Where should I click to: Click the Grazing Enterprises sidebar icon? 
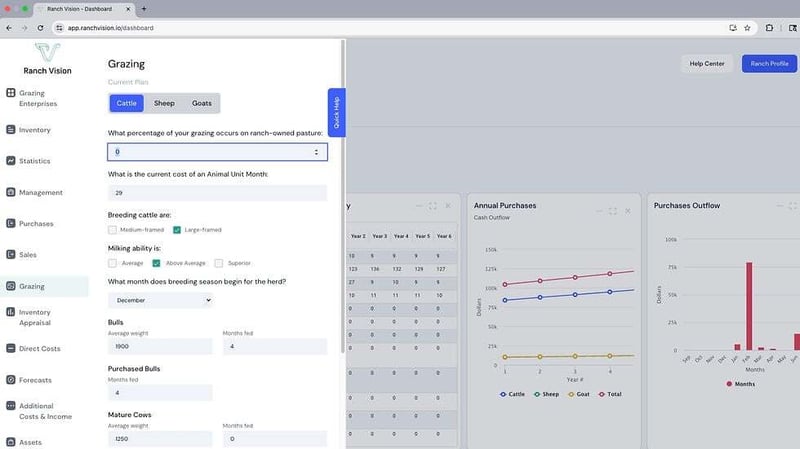(11, 93)
